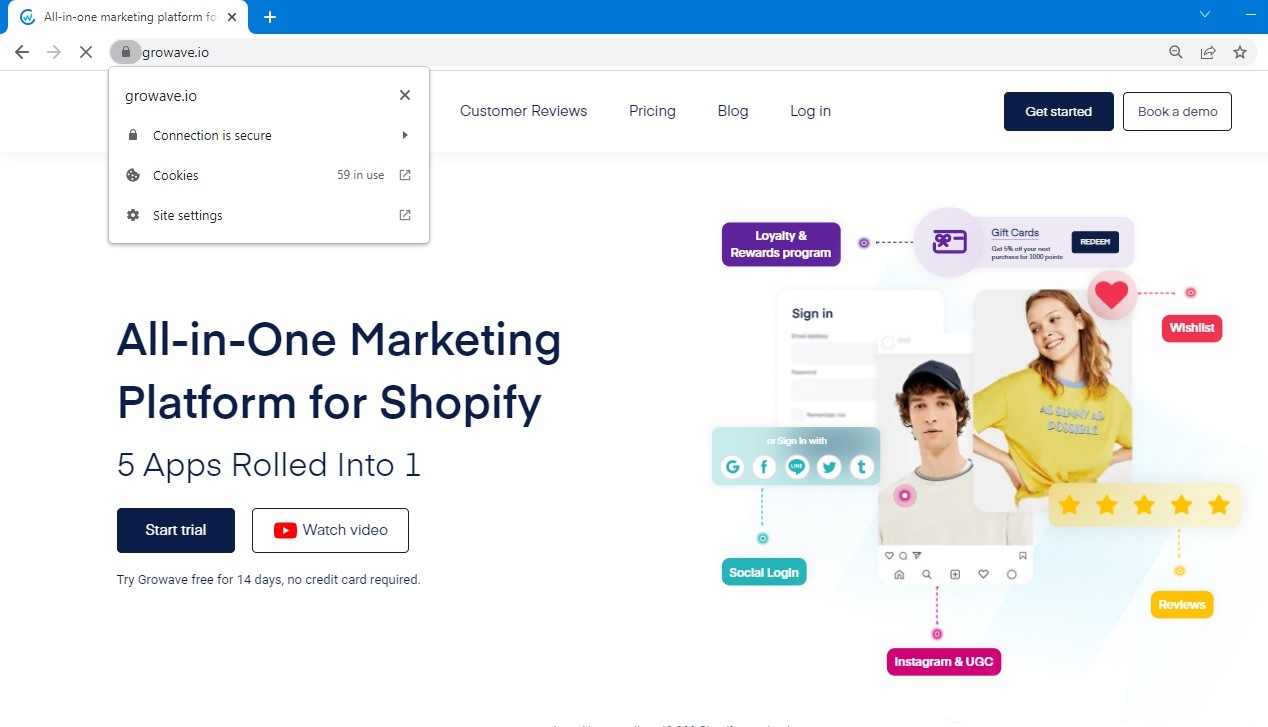The height and width of the screenshot is (727, 1268).
Task: Click the external link icon beside Cookies
Action: 405,175
